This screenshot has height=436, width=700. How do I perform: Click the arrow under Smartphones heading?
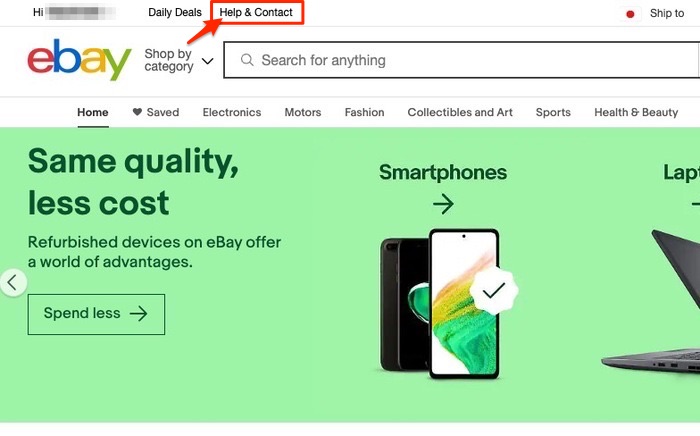pyautogui.click(x=443, y=204)
